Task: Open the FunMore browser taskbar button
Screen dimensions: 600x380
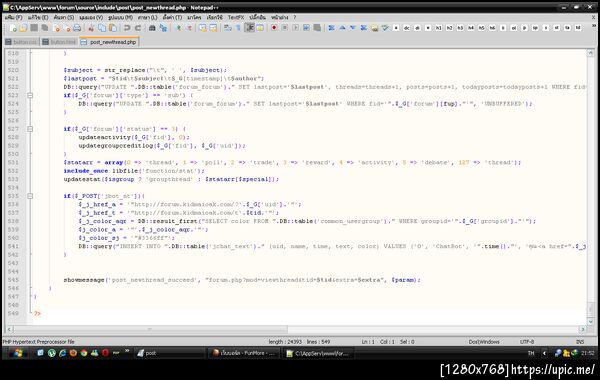Action: pyautogui.click(x=245, y=353)
